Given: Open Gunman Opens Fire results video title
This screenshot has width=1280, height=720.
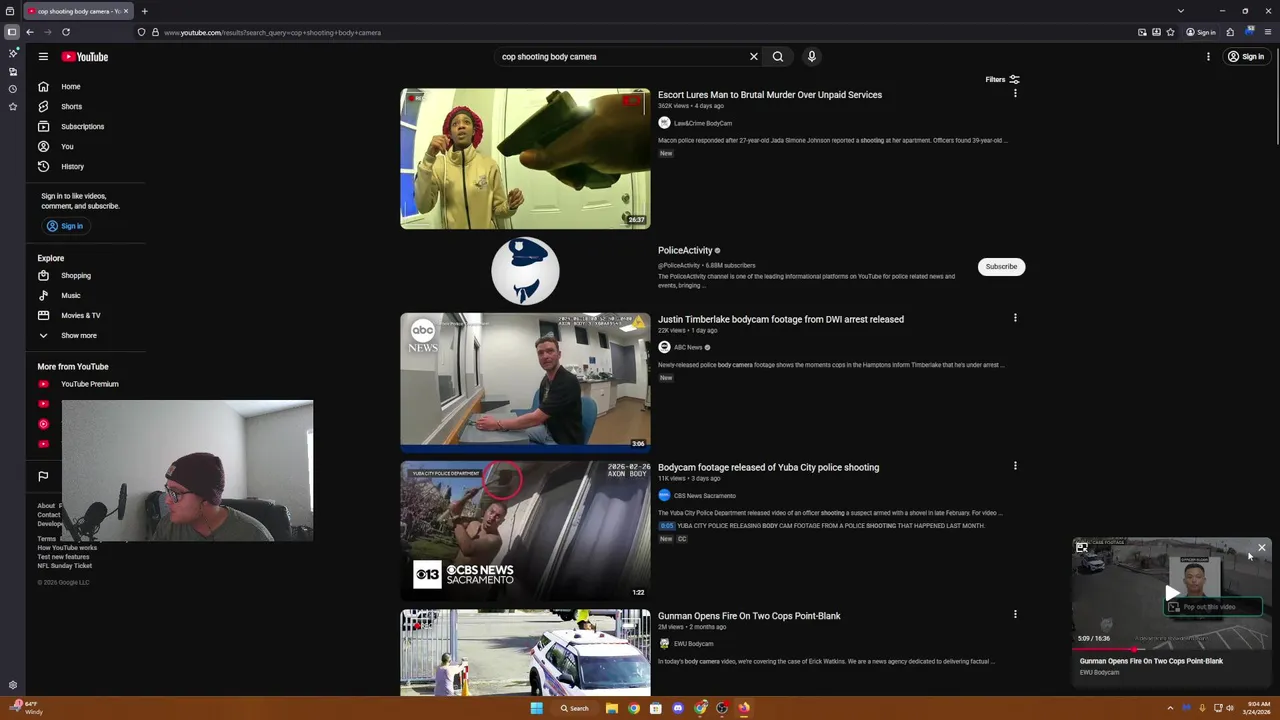Looking at the screenshot, I should (749, 616).
